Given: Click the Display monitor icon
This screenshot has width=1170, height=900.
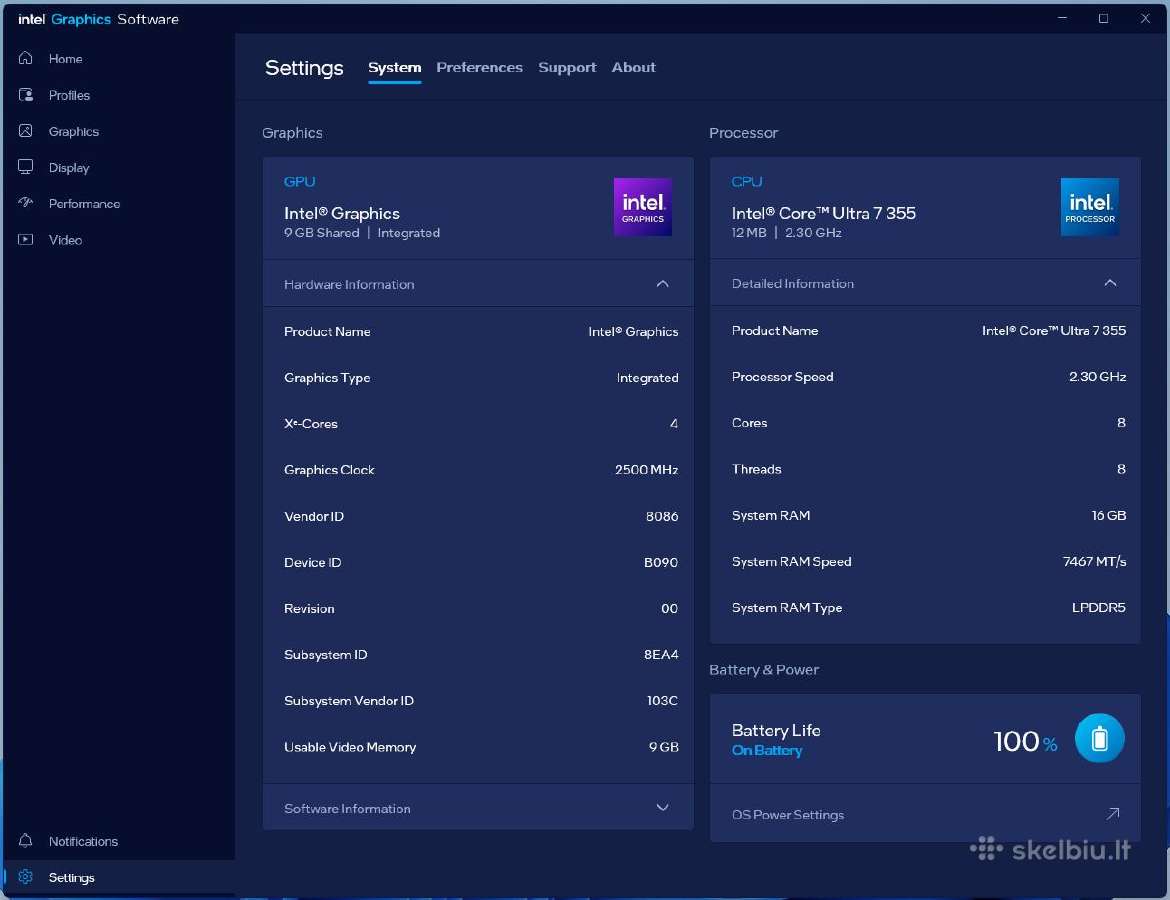Looking at the screenshot, I should pyautogui.click(x=25, y=167).
